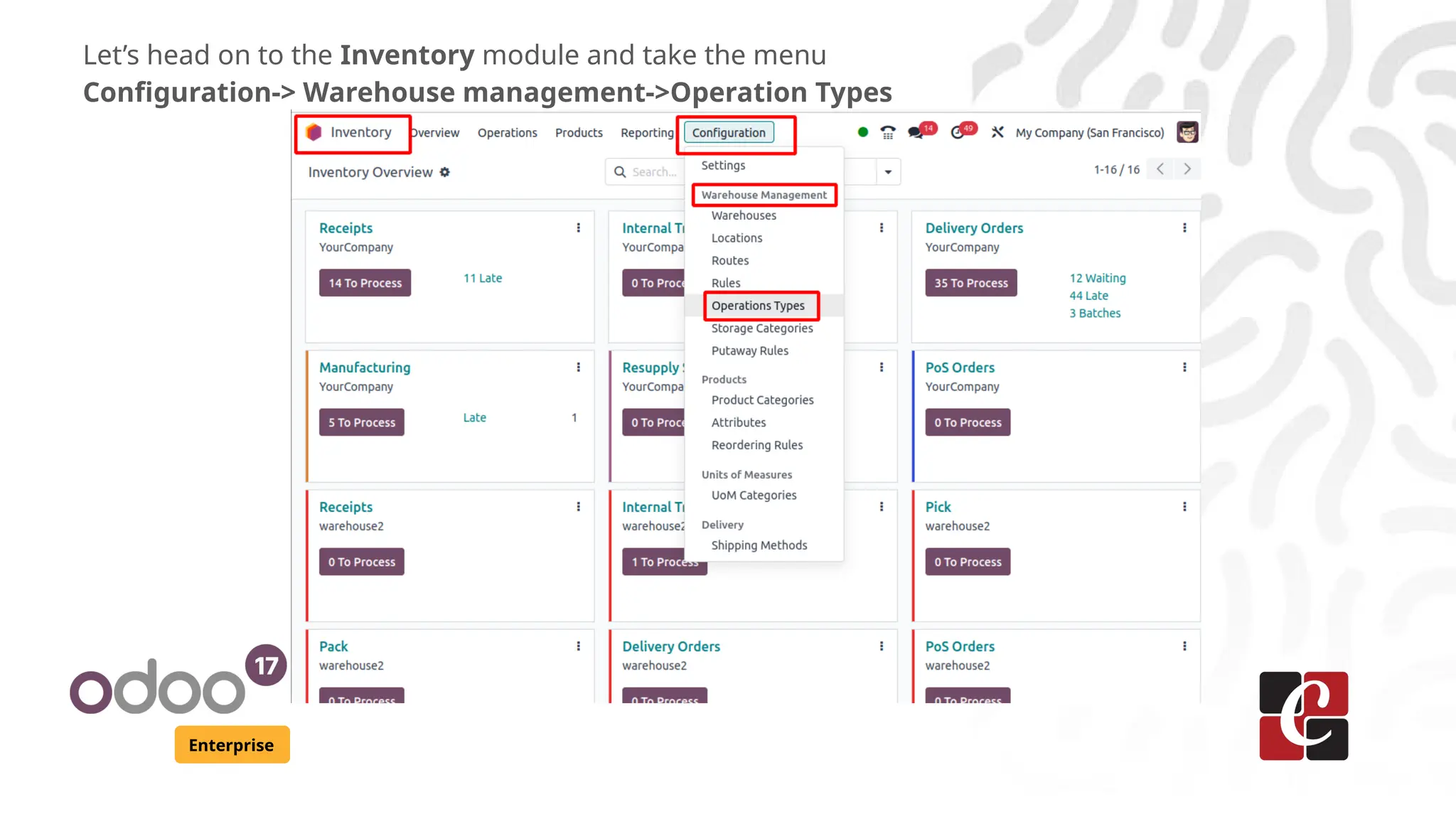This screenshot has height=819, width=1456.
Task: Select Reordering Rules menu entry
Action: coord(757,445)
